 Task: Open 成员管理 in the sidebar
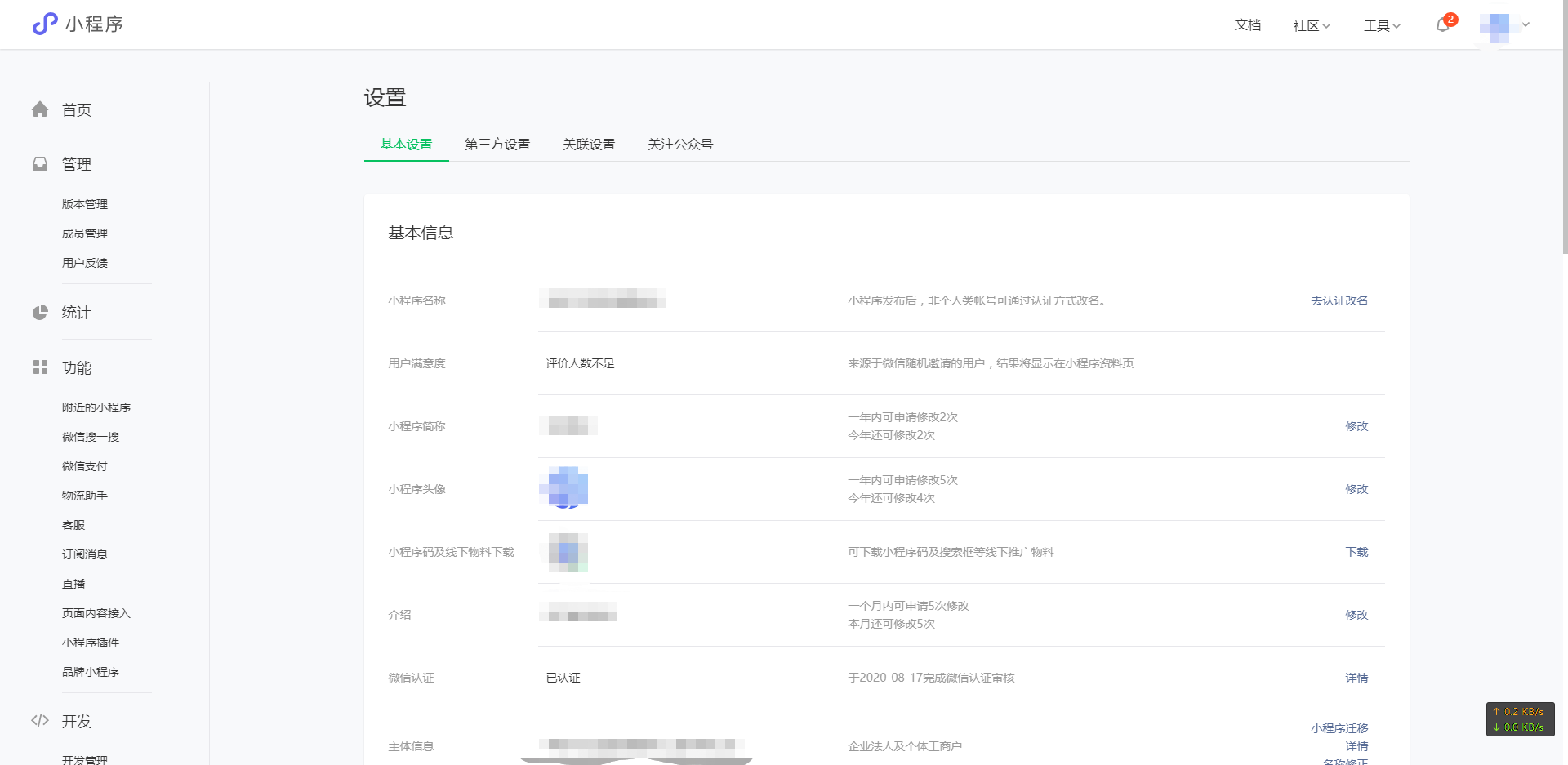click(x=85, y=234)
